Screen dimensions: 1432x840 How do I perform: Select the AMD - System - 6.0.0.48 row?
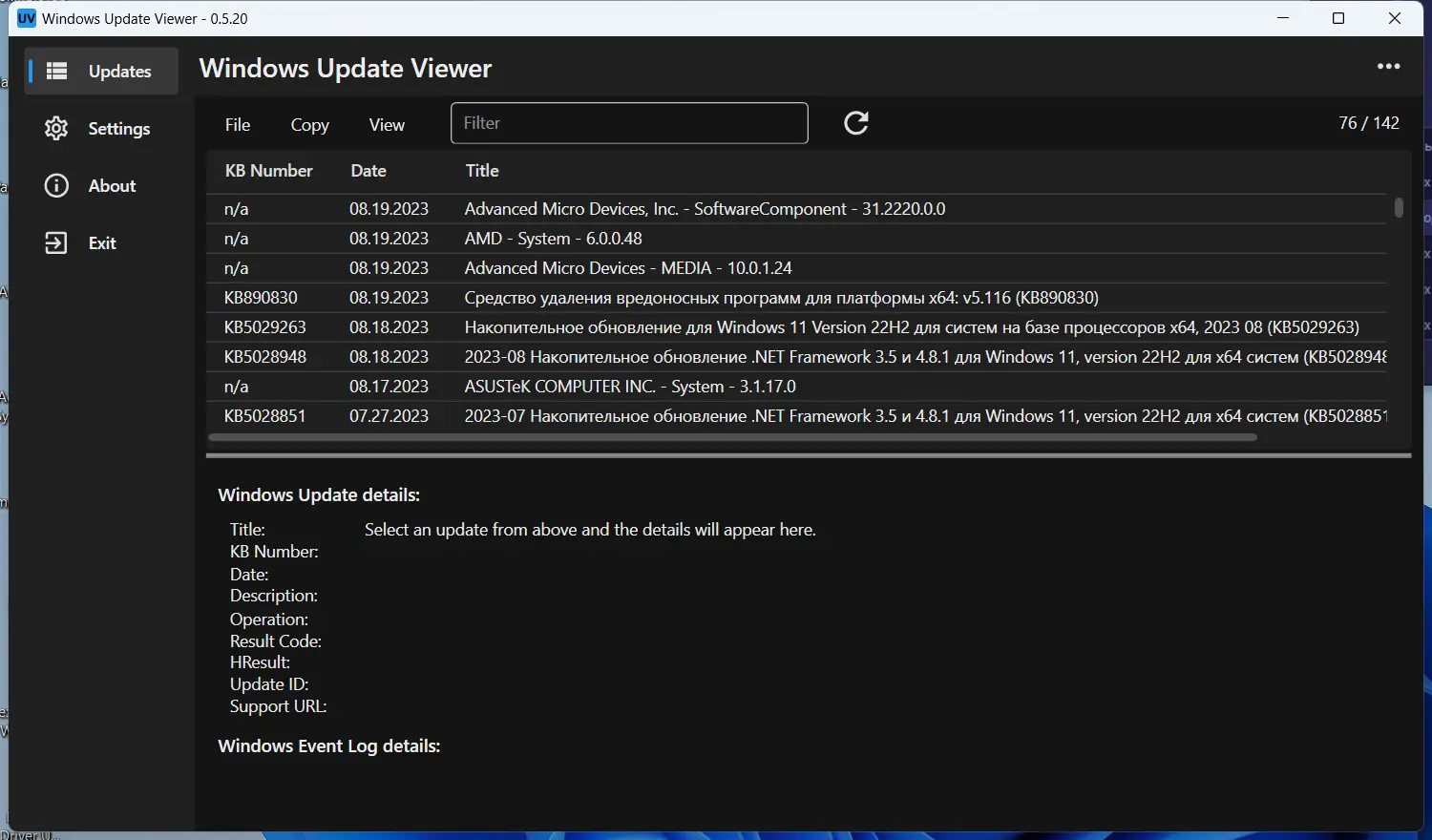pos(796,239)
